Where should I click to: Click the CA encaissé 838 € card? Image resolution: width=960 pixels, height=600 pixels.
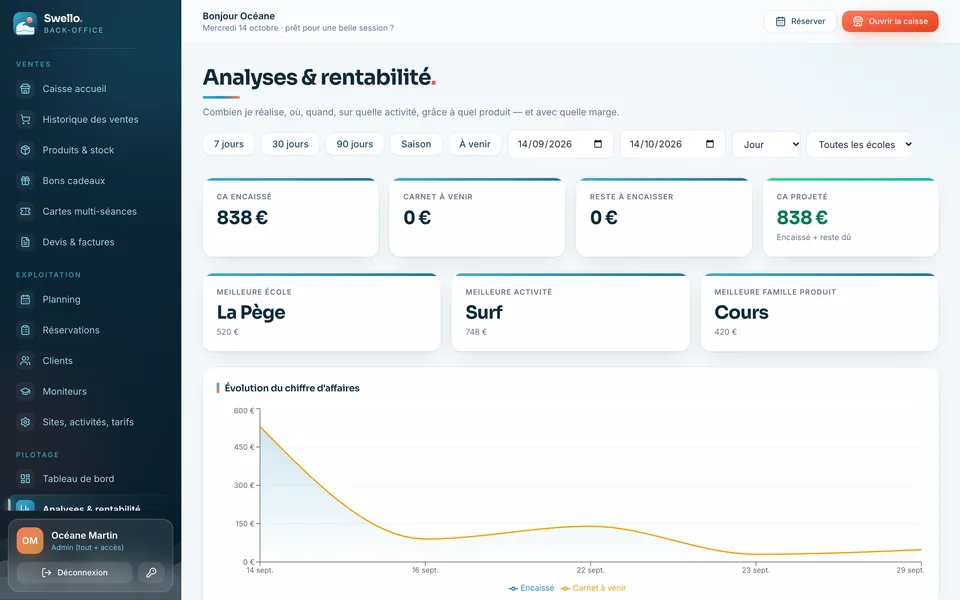(x=291, y=217)
